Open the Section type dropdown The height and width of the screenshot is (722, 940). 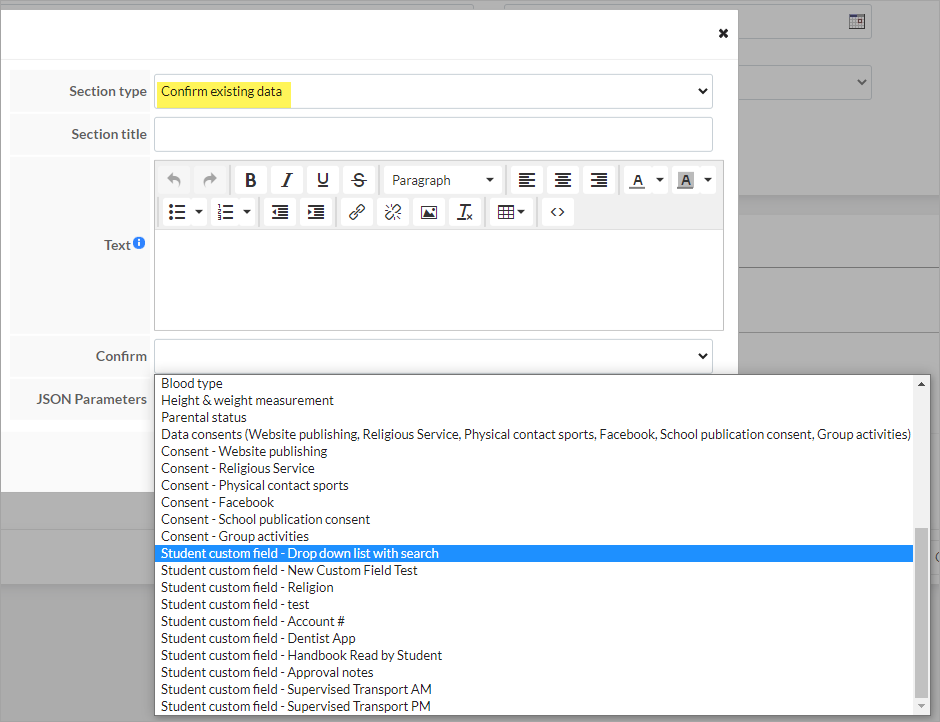433,91
